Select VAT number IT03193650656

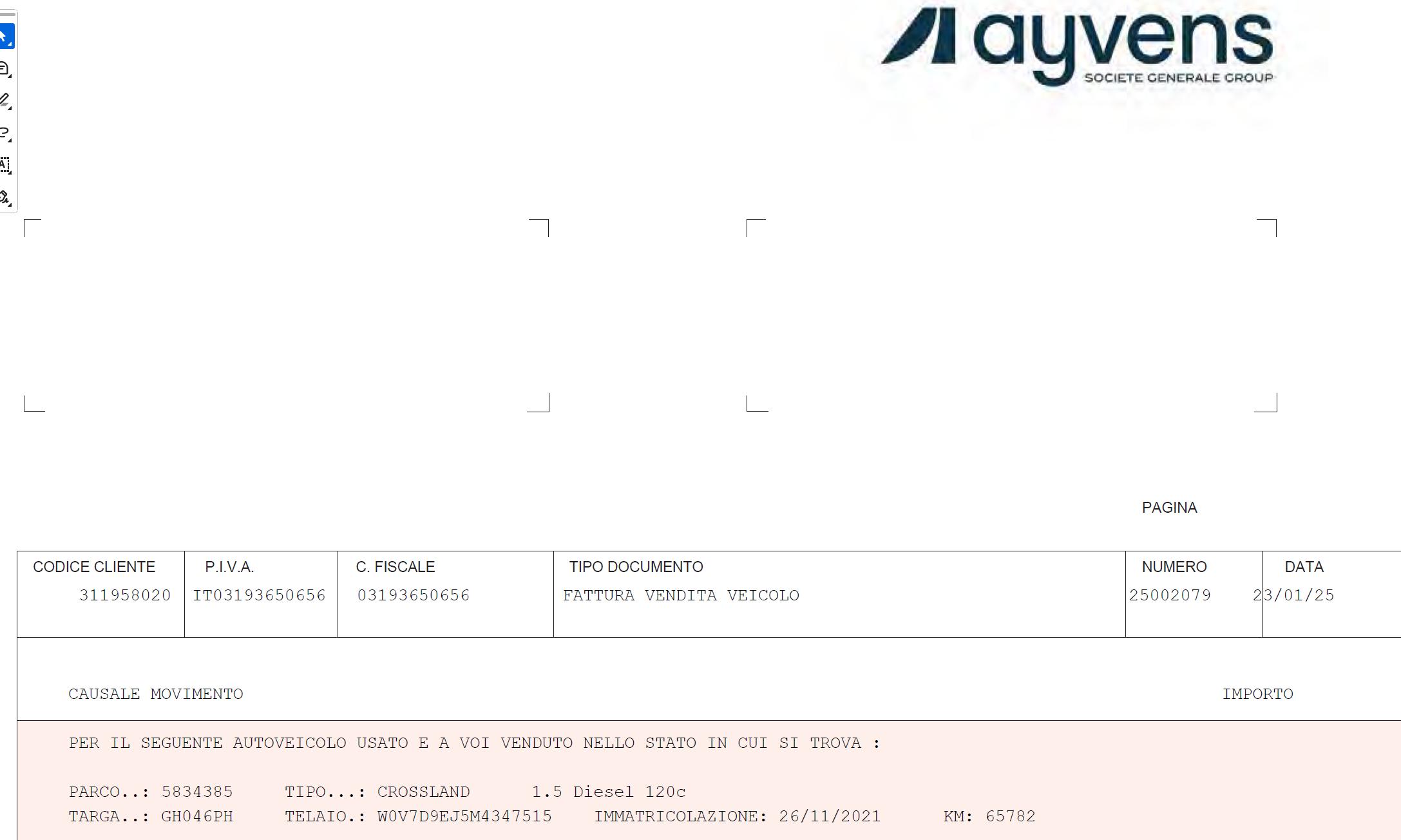(260, 595)
